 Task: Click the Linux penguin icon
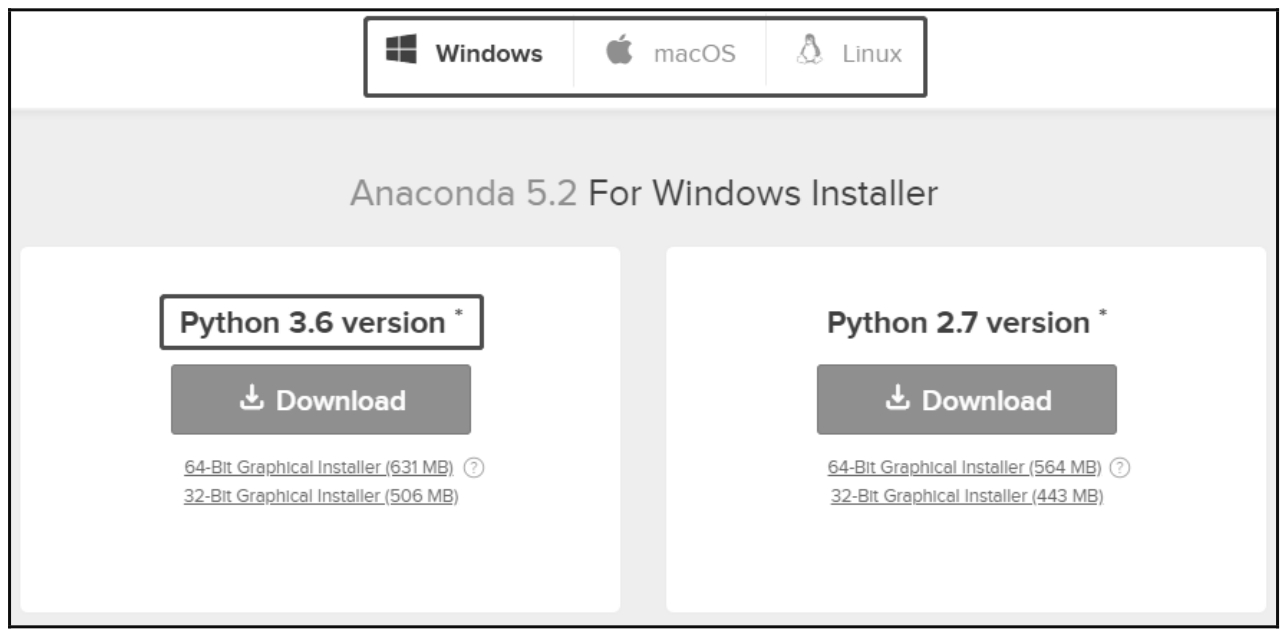pyautogui.click(x=807, y=52)
